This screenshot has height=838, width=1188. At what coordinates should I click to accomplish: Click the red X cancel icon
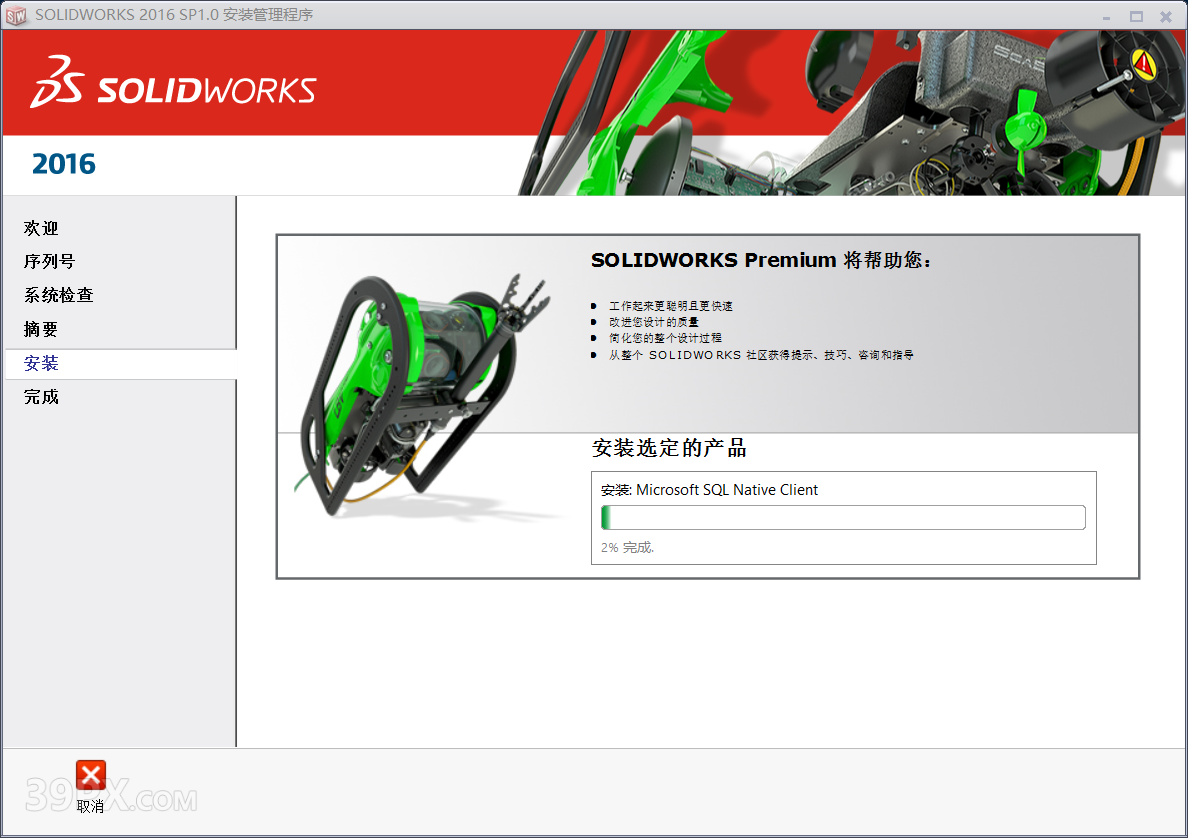(90, 775)
